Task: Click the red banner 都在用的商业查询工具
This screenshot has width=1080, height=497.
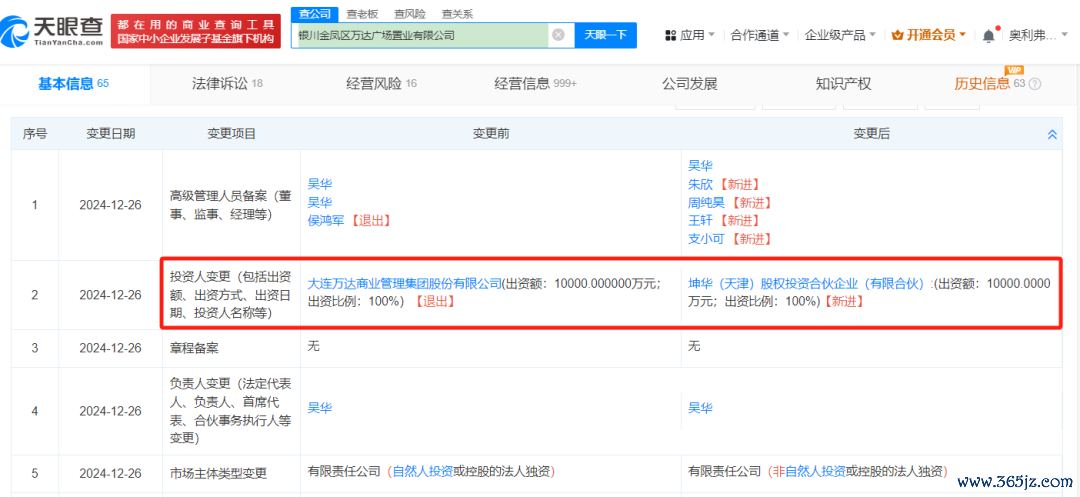Action: click(x=196, y=30)
